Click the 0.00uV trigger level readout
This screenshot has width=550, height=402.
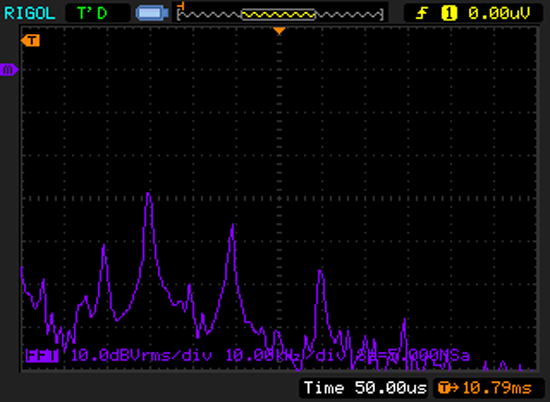coord(499,13)
